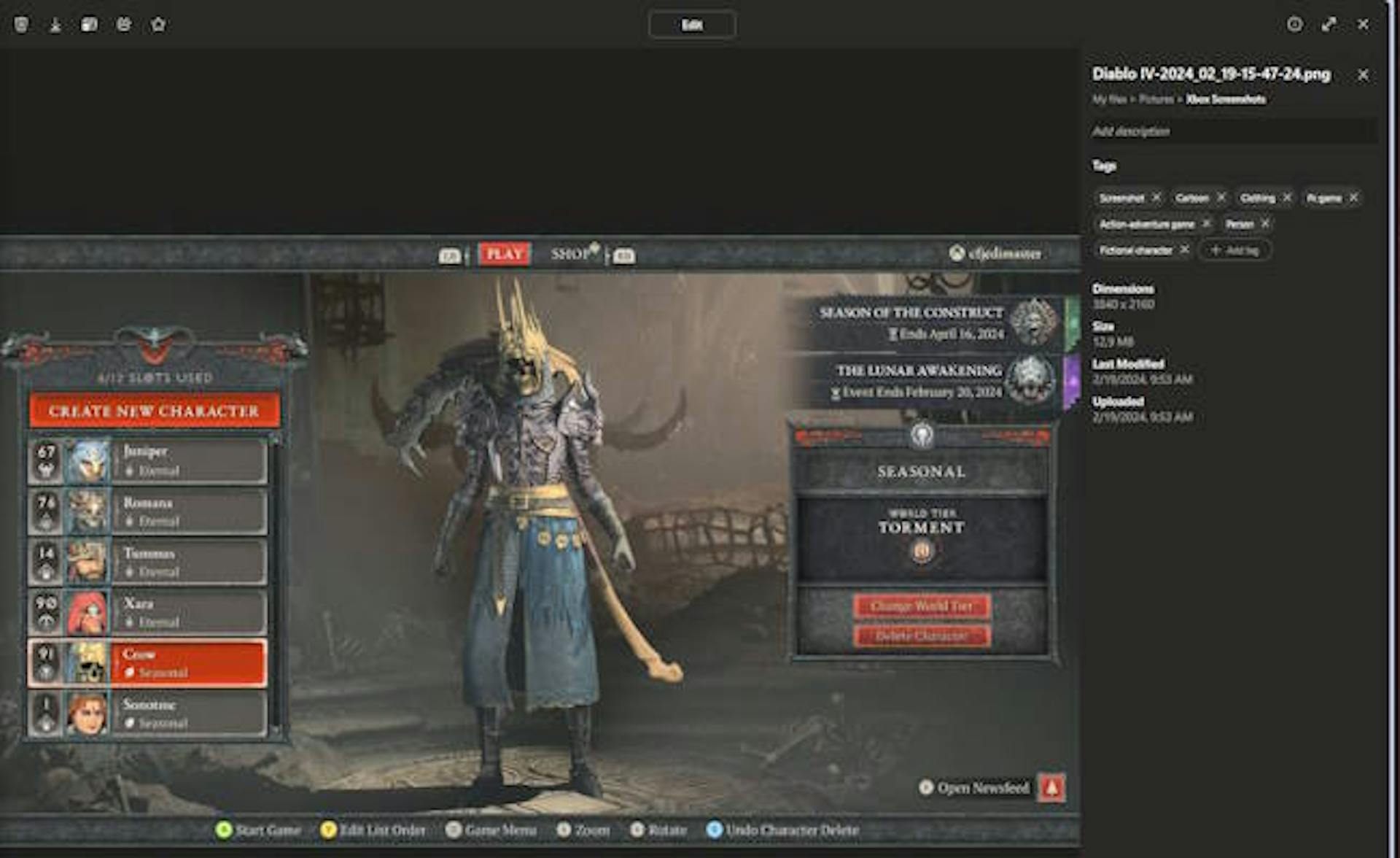Image resolution: width=1400 pixels, height=858 pixels.
Task: Select the Tummas character row
Action: [x=148, y=562]
